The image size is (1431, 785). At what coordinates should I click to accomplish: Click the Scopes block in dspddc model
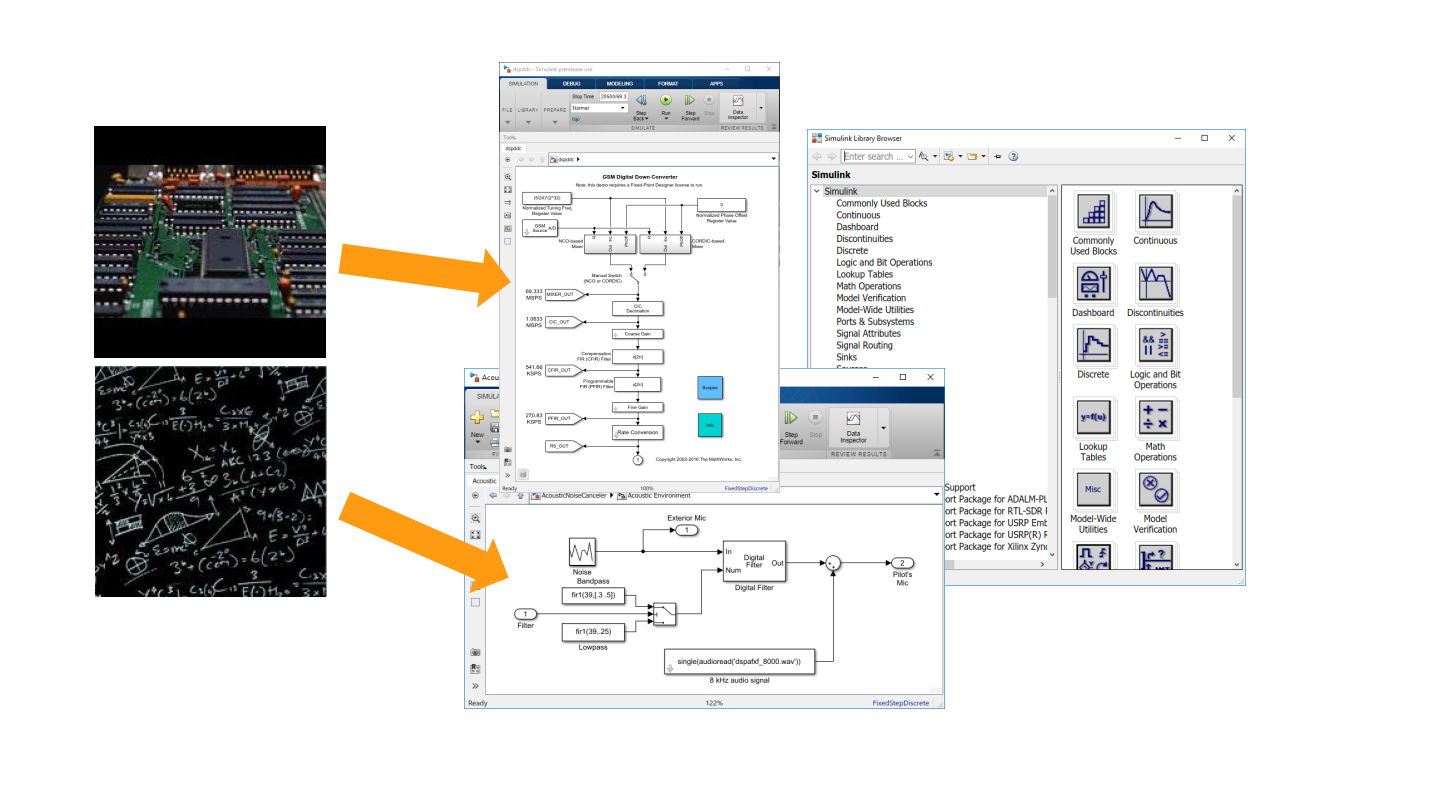709,388
